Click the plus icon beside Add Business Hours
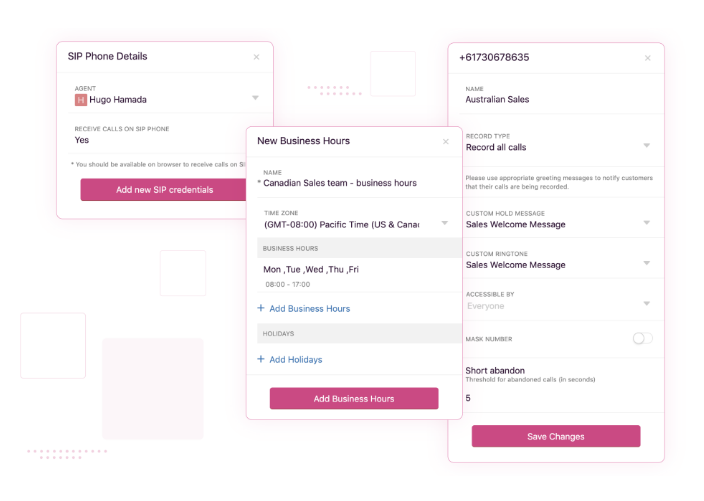This screenshot has height=501, width=704. tap(261, 308)
